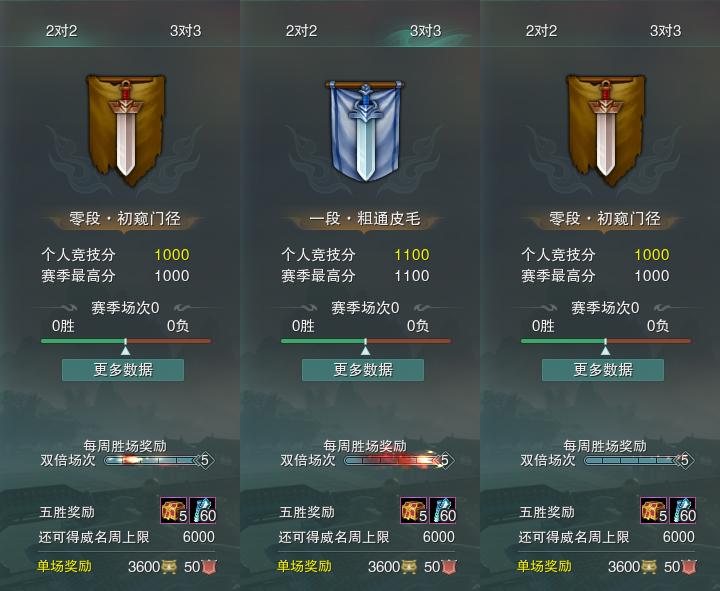Open 更多数据 in the right panel
Screen dimensions: 720x591
click(x=603, y=370)
